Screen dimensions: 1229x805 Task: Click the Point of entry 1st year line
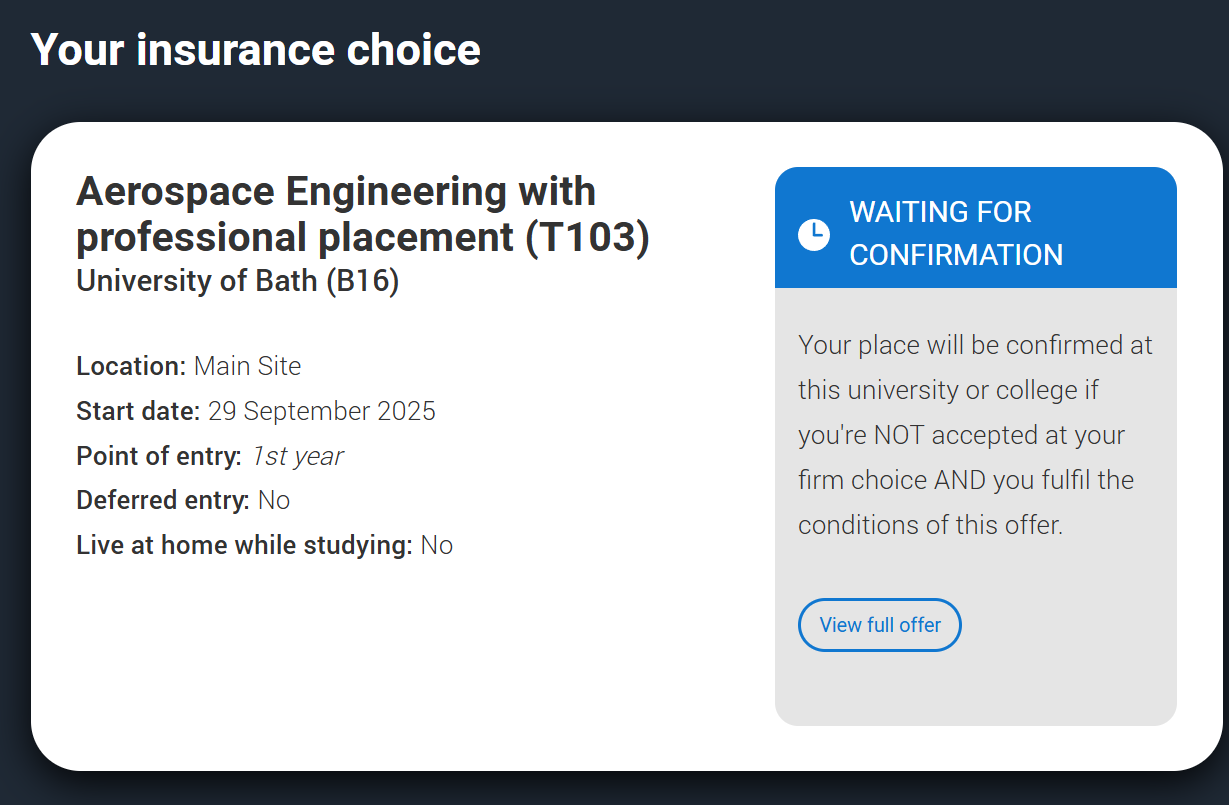pyautogui.click(x=210, y=456)
